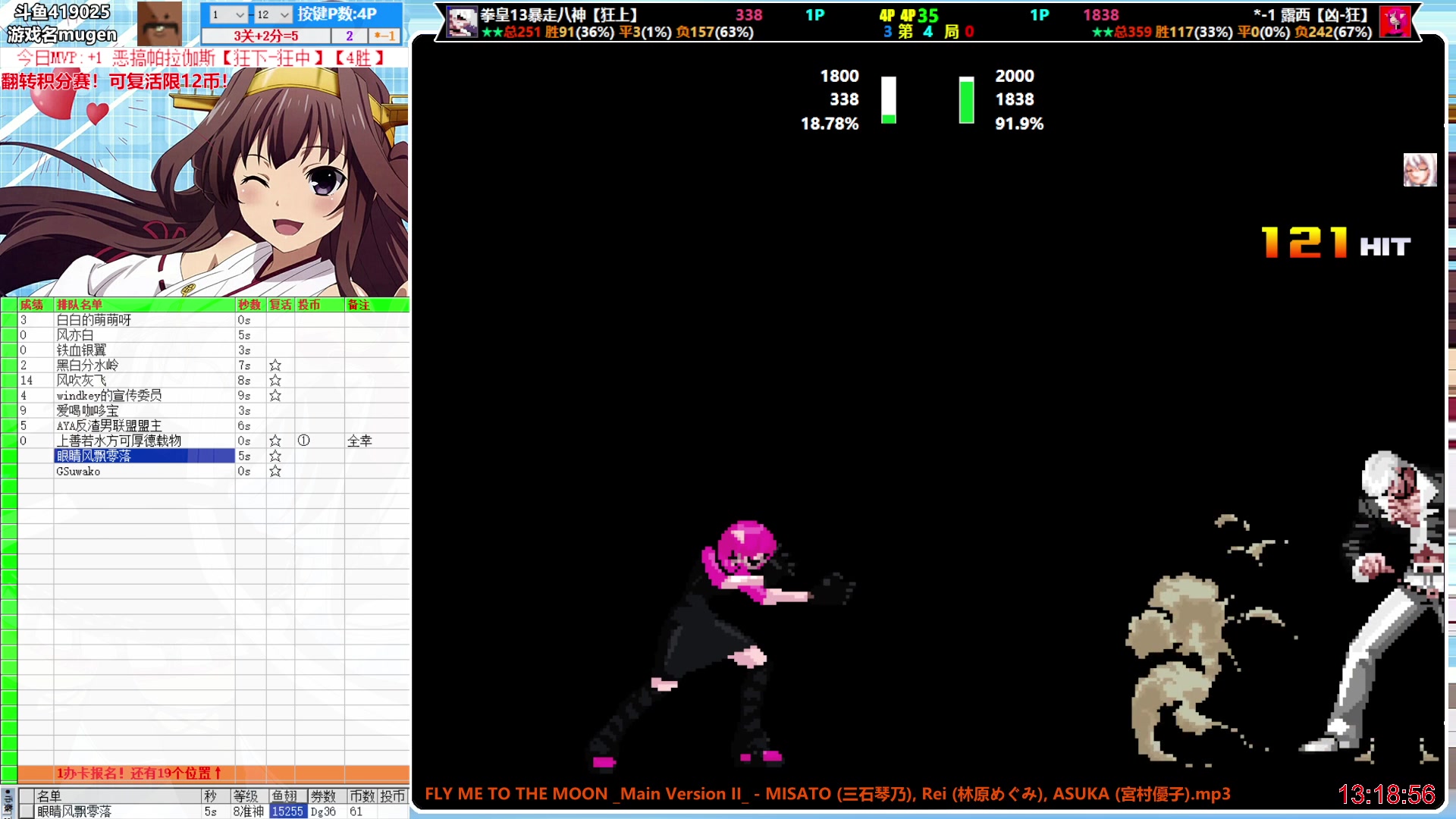Open the first dropdown showing value 1
1456x819 pixels.
[228, 14]
